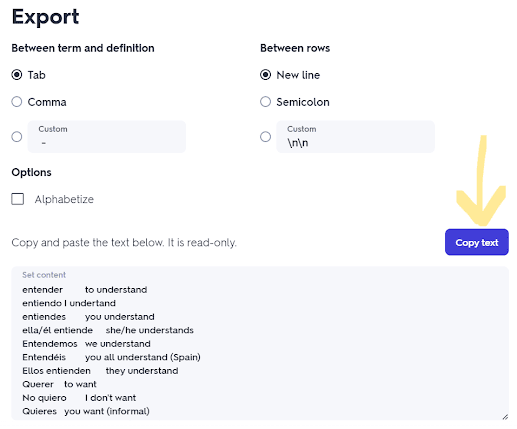Click the Tab label text
The height and width of the screenshot is (429, 517).
pos(36,75)
